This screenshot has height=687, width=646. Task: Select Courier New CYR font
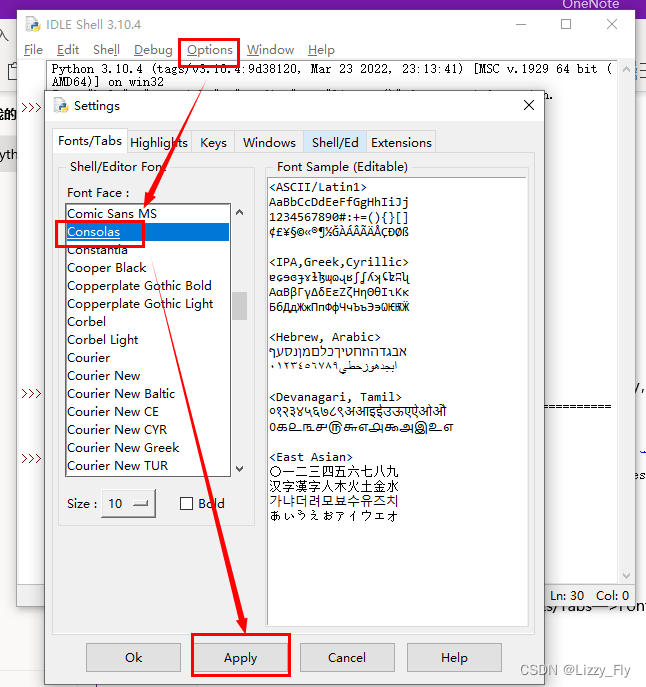147,429
